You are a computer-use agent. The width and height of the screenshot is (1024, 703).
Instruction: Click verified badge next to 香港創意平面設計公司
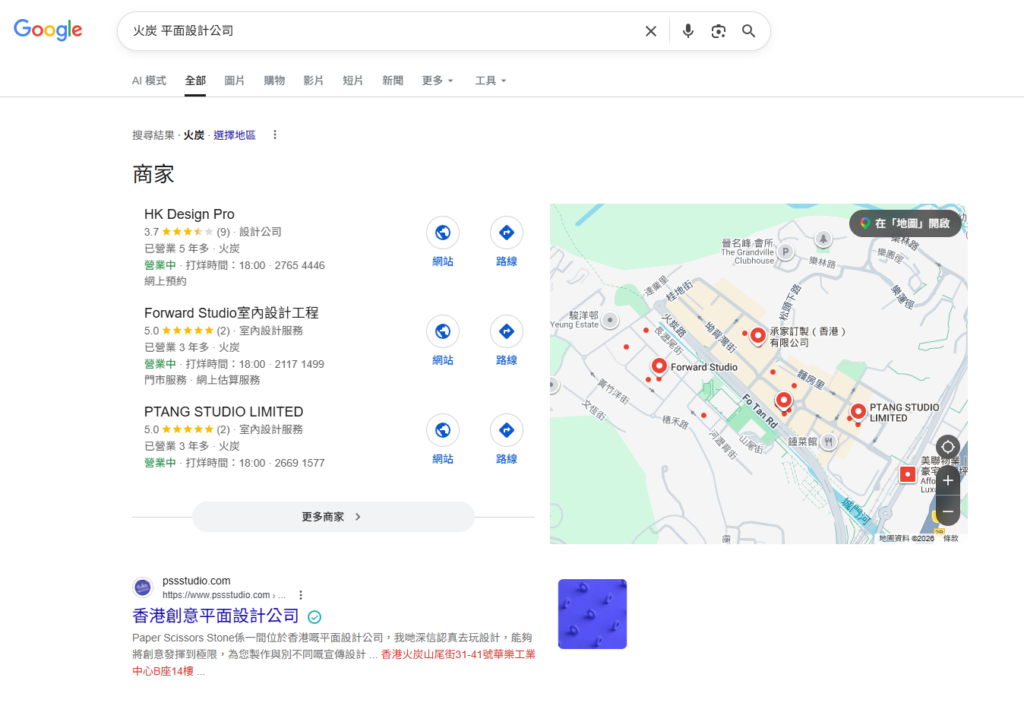pos(314,617)
